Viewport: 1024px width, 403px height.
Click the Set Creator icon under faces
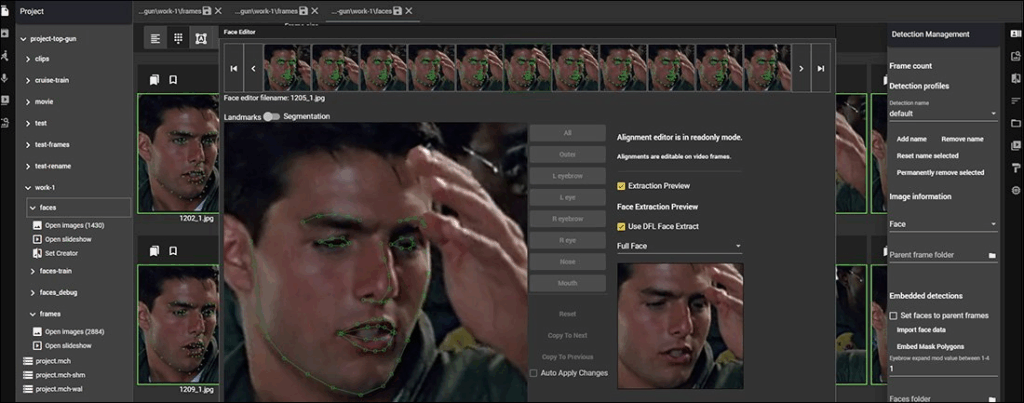(x=37, y=253)
